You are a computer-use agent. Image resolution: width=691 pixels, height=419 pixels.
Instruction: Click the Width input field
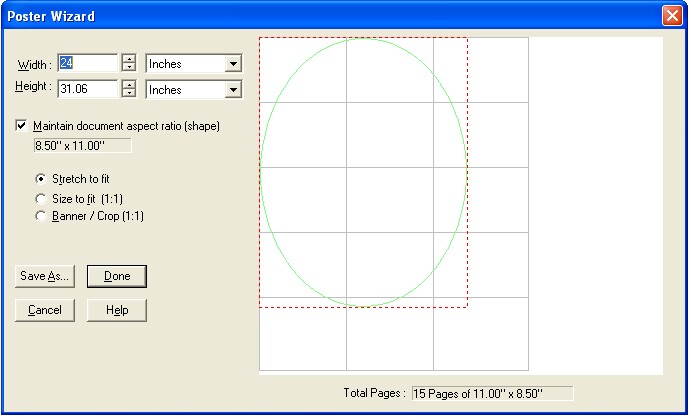click(88, 63)
